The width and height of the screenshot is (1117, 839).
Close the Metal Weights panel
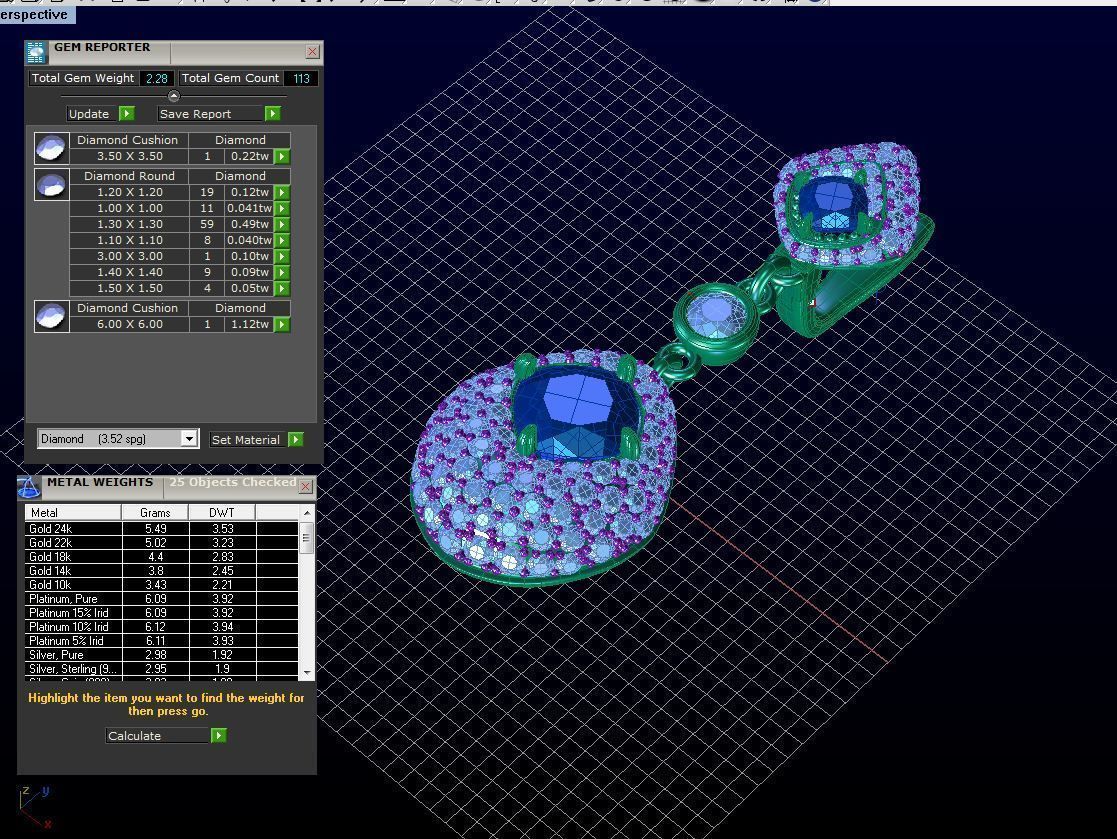306,486
